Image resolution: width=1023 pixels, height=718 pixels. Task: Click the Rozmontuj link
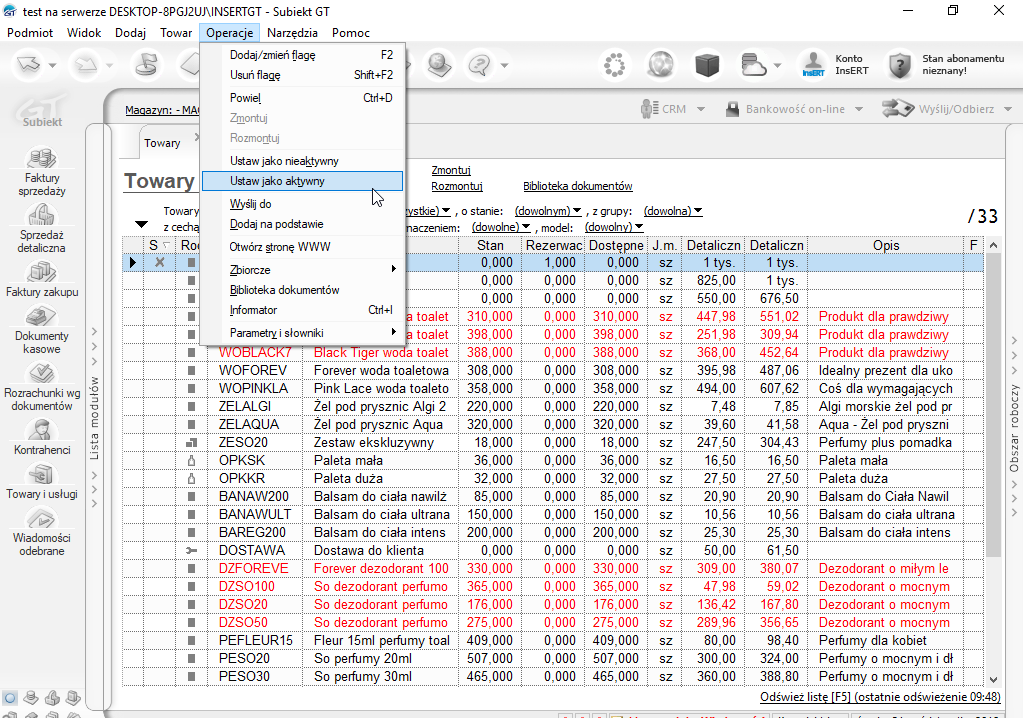pyautogui.click(x=457, y=186)
